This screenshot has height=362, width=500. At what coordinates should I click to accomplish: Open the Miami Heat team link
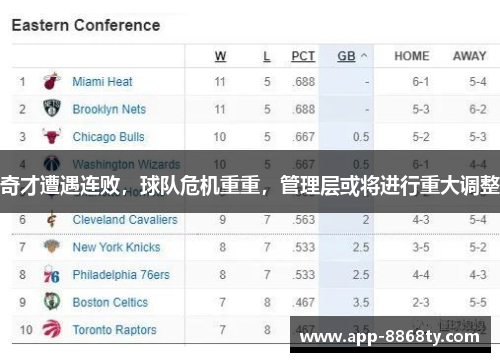point(102,81)
